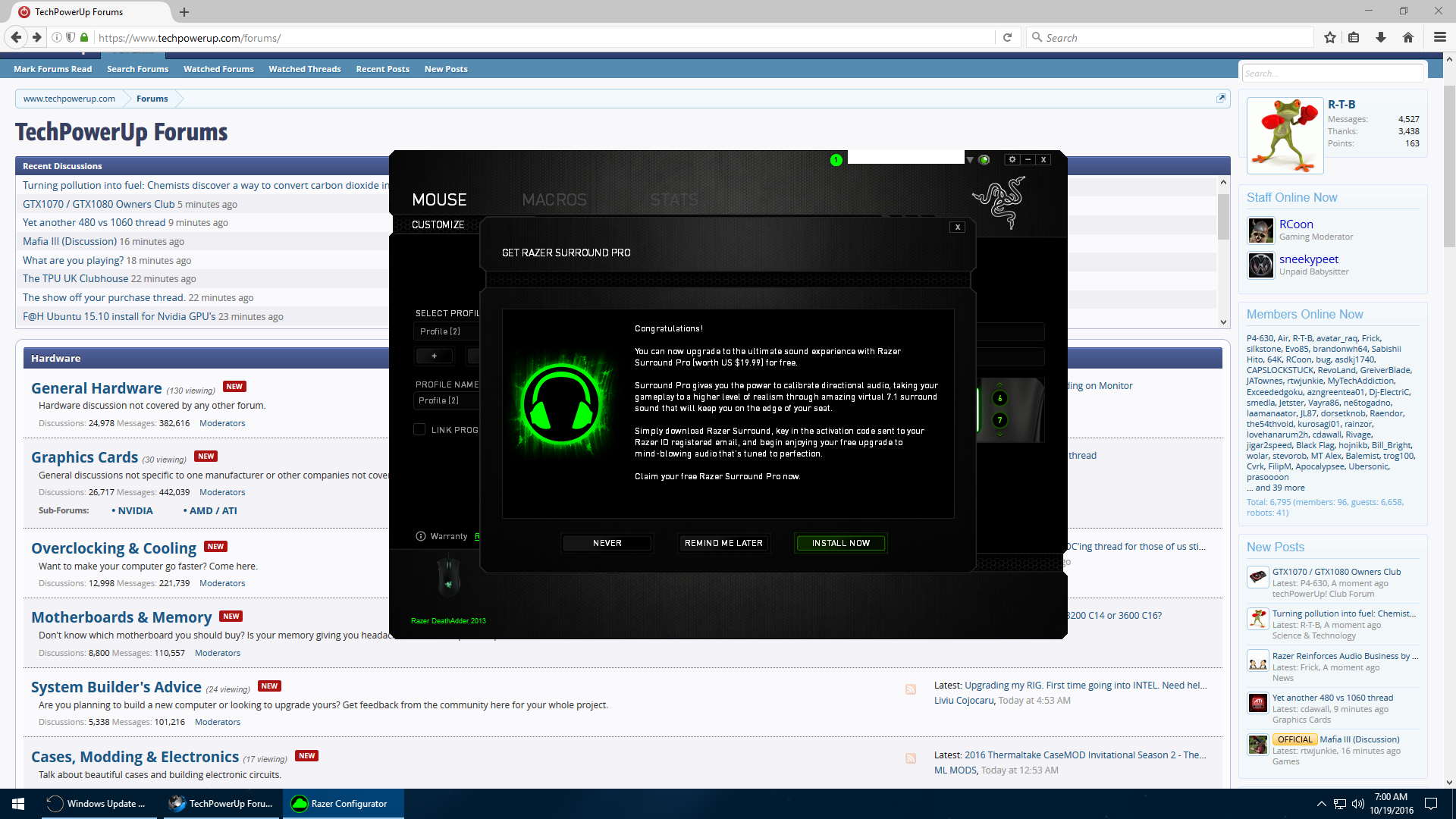Open Windows Update taskbar item

click(99, 804)
